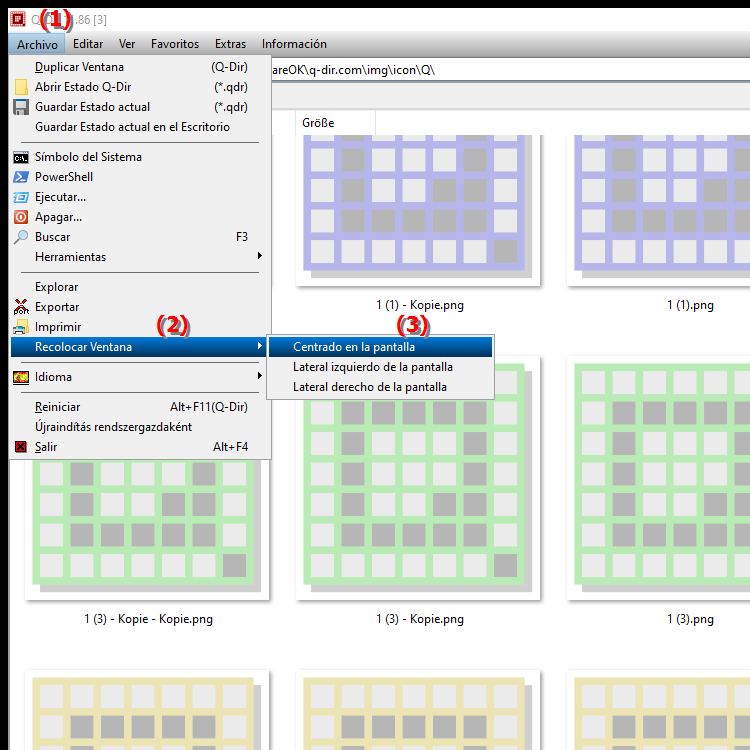Expand the Herramientas submenu

[x=141, y=257]
